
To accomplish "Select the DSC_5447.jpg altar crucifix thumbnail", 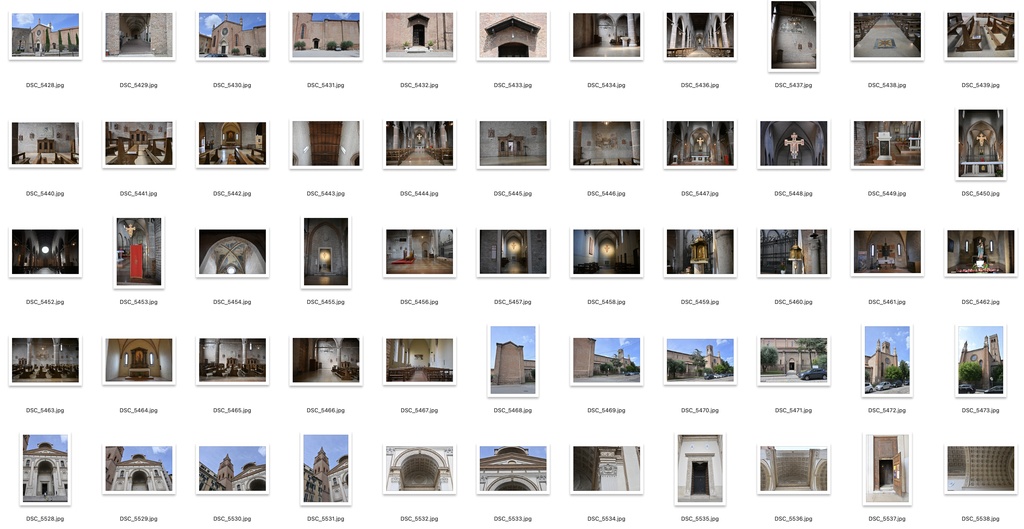I will (x=700, y=144).
